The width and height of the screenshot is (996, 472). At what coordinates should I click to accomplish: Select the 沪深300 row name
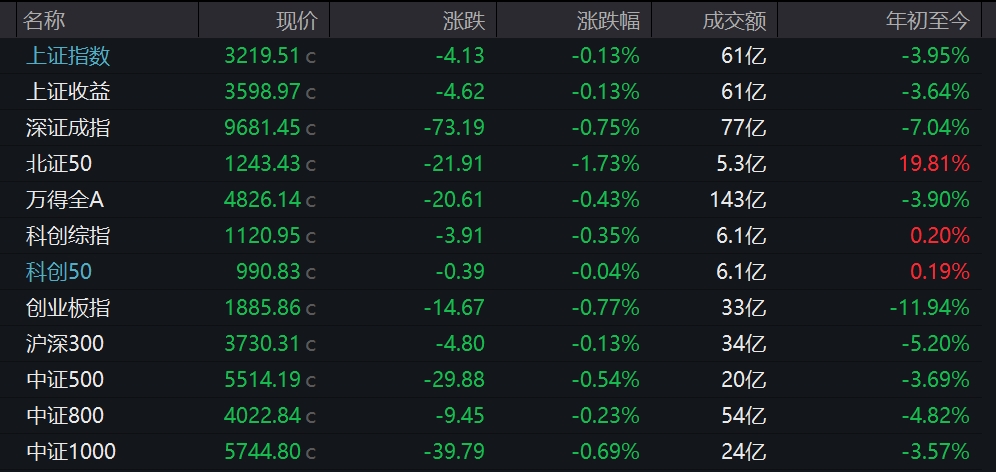point(65,344)
